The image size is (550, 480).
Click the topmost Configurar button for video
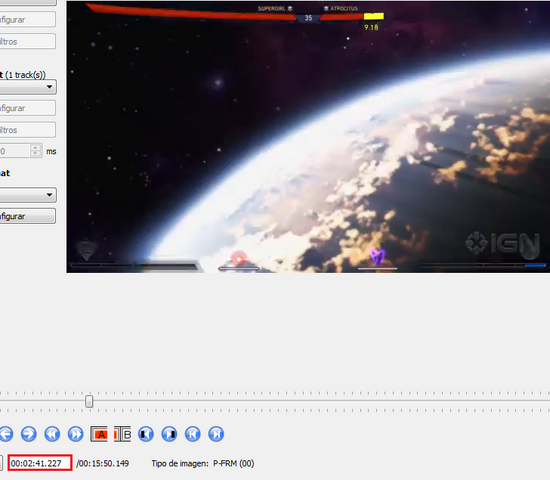(x=27, y=20)
